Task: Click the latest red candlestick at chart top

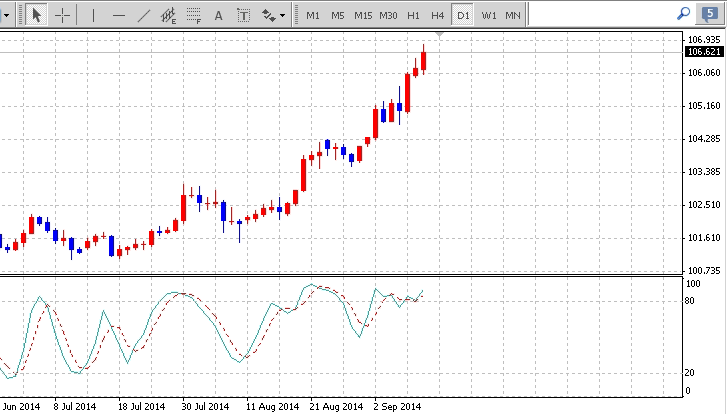Action: click(x=423, y=61)
